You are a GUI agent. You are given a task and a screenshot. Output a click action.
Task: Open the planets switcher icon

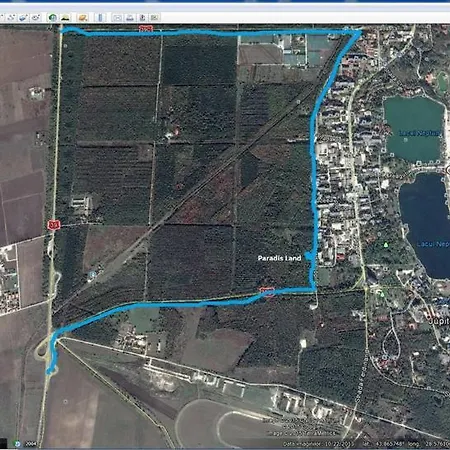(82, 17)
